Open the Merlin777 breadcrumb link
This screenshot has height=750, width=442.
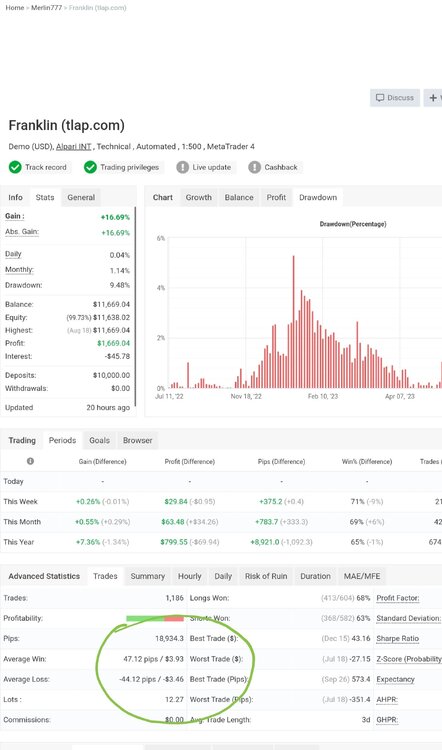[x=46, y=8]
